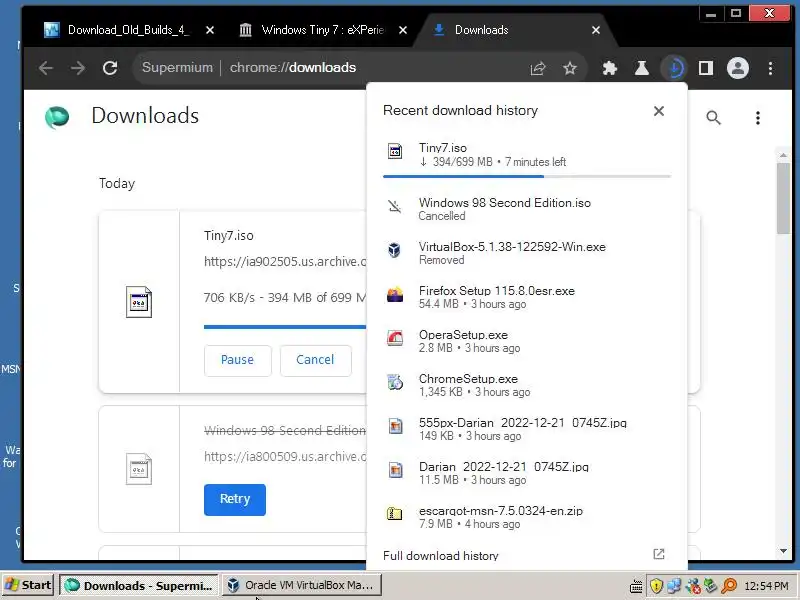Select VirtualBox-5.1.38-122592-Win.exe removed entry
This screenshot has width=800, height=600.
[527, 253]
